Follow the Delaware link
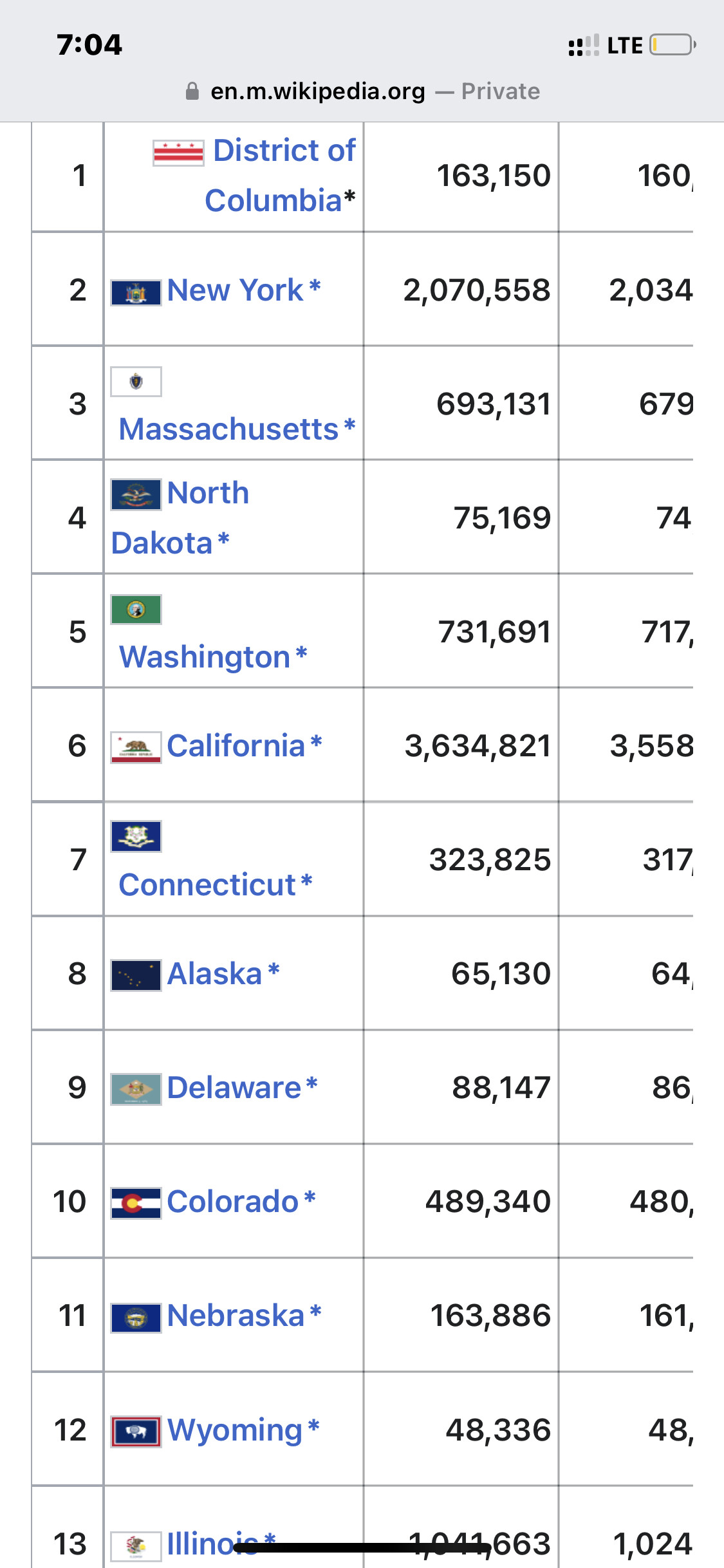 (x=234, y=1088)
